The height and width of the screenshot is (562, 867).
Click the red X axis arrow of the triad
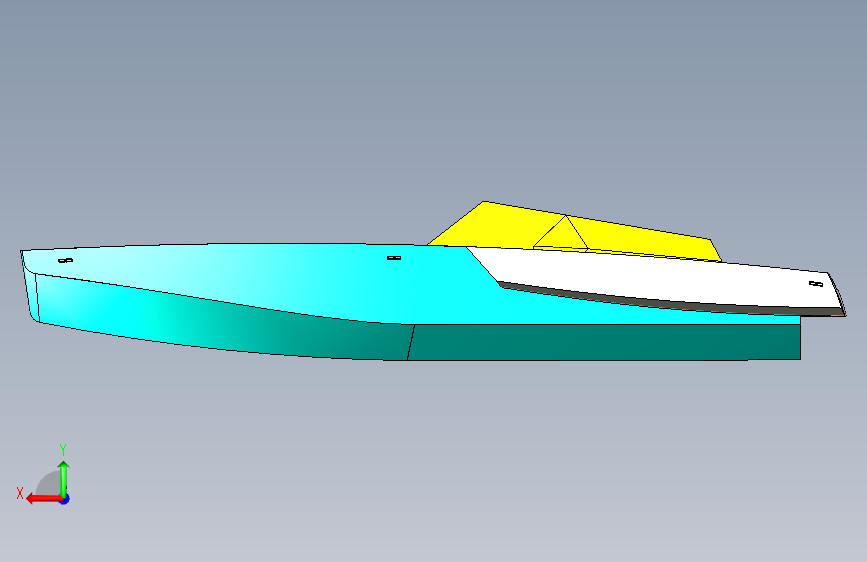click(x=43, y=499)
